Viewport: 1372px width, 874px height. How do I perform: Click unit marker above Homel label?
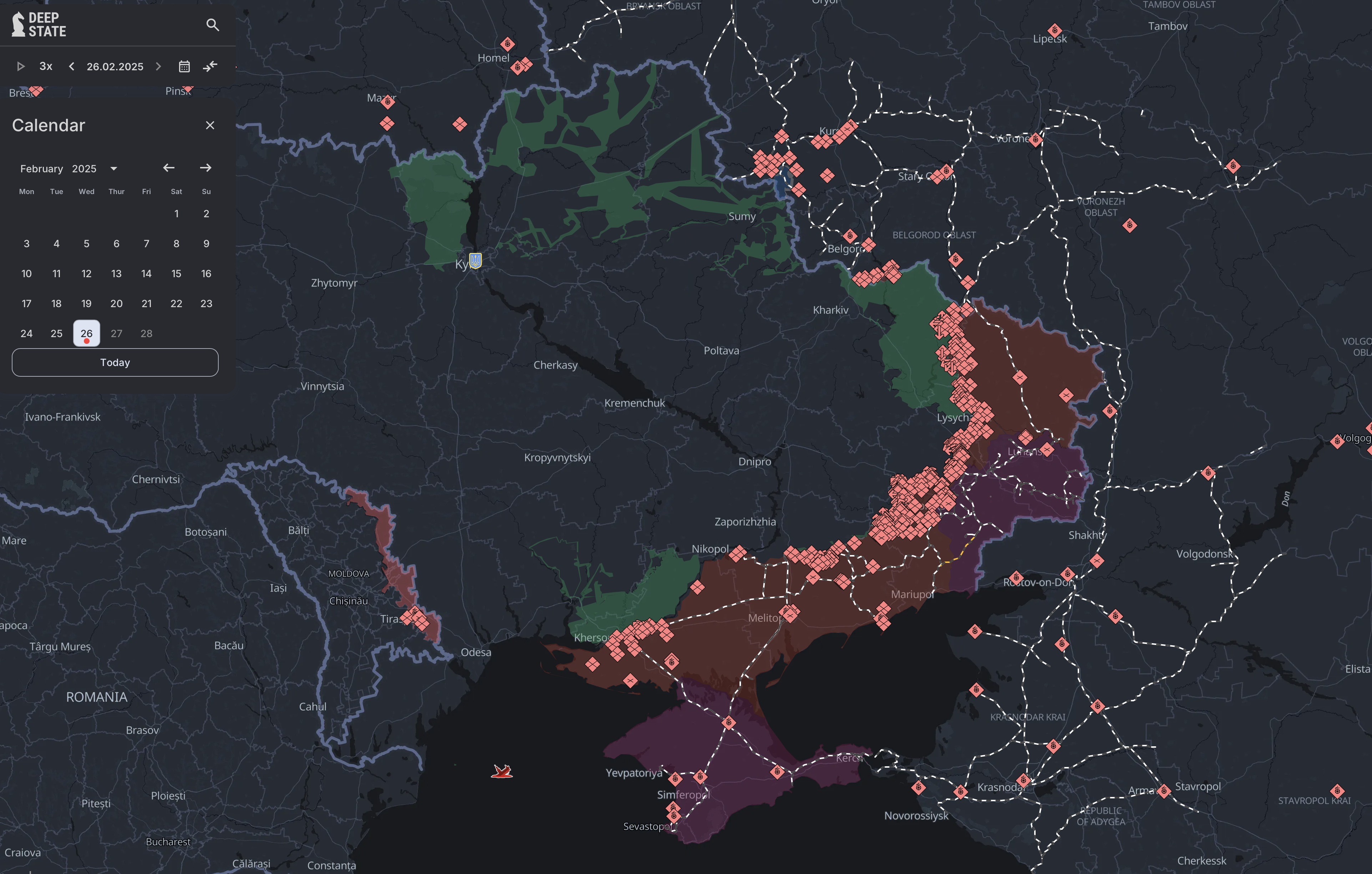click(508, 44)
